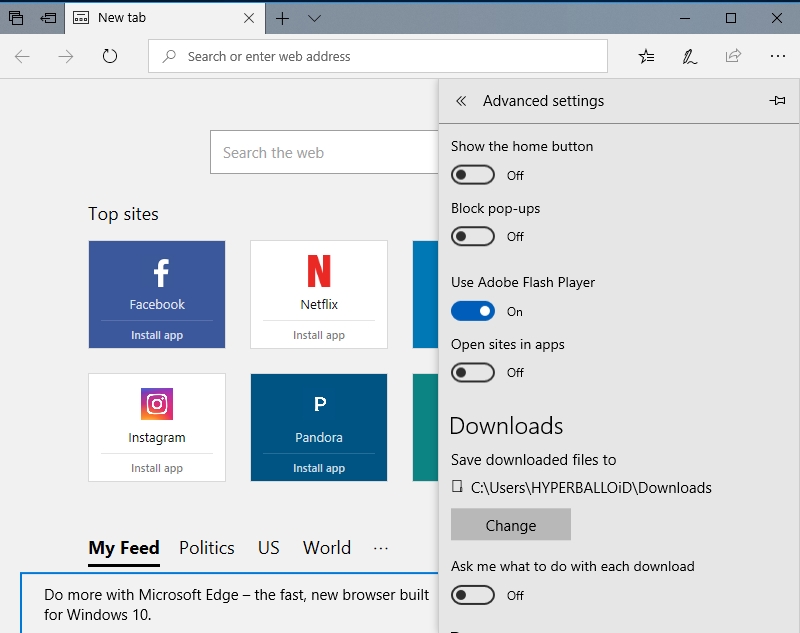Image resolution: width=800 pixels, height=633 pixels.
Task: Install app link under Instagram
Action: pyautogui.click(x=157, y=468)
